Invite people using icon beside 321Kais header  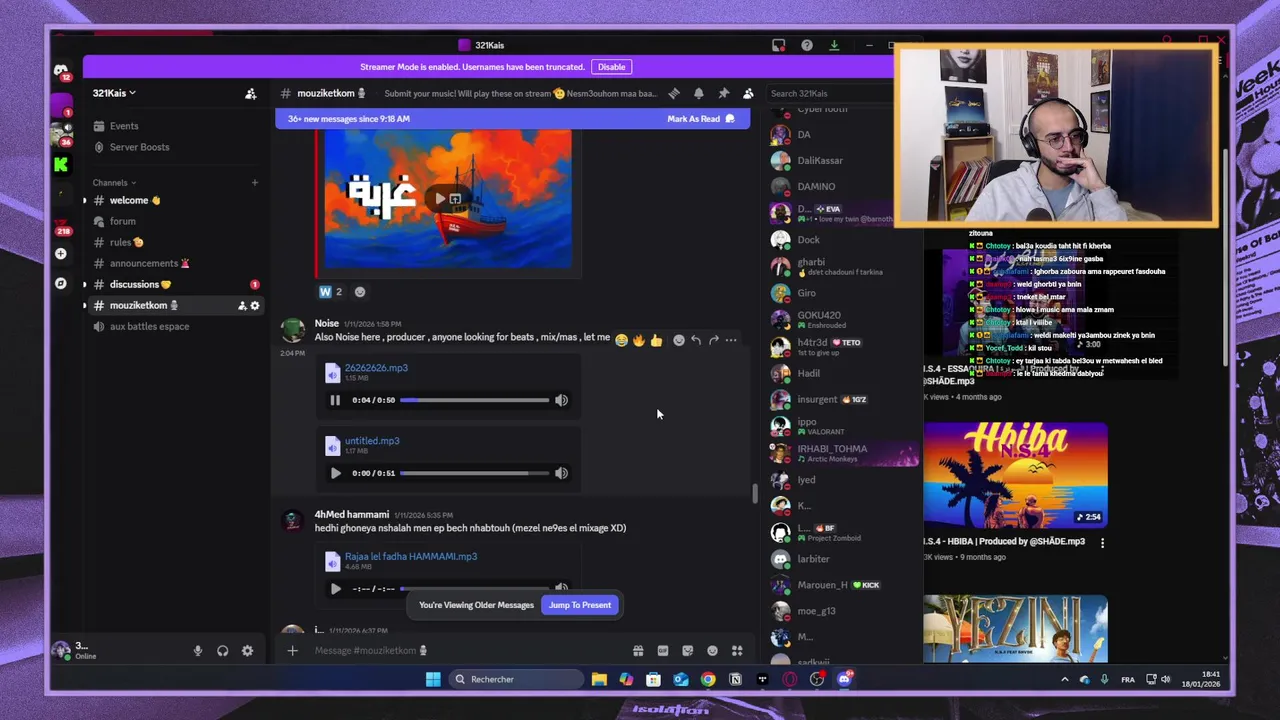pyautogui.click(x=251, y=93)
